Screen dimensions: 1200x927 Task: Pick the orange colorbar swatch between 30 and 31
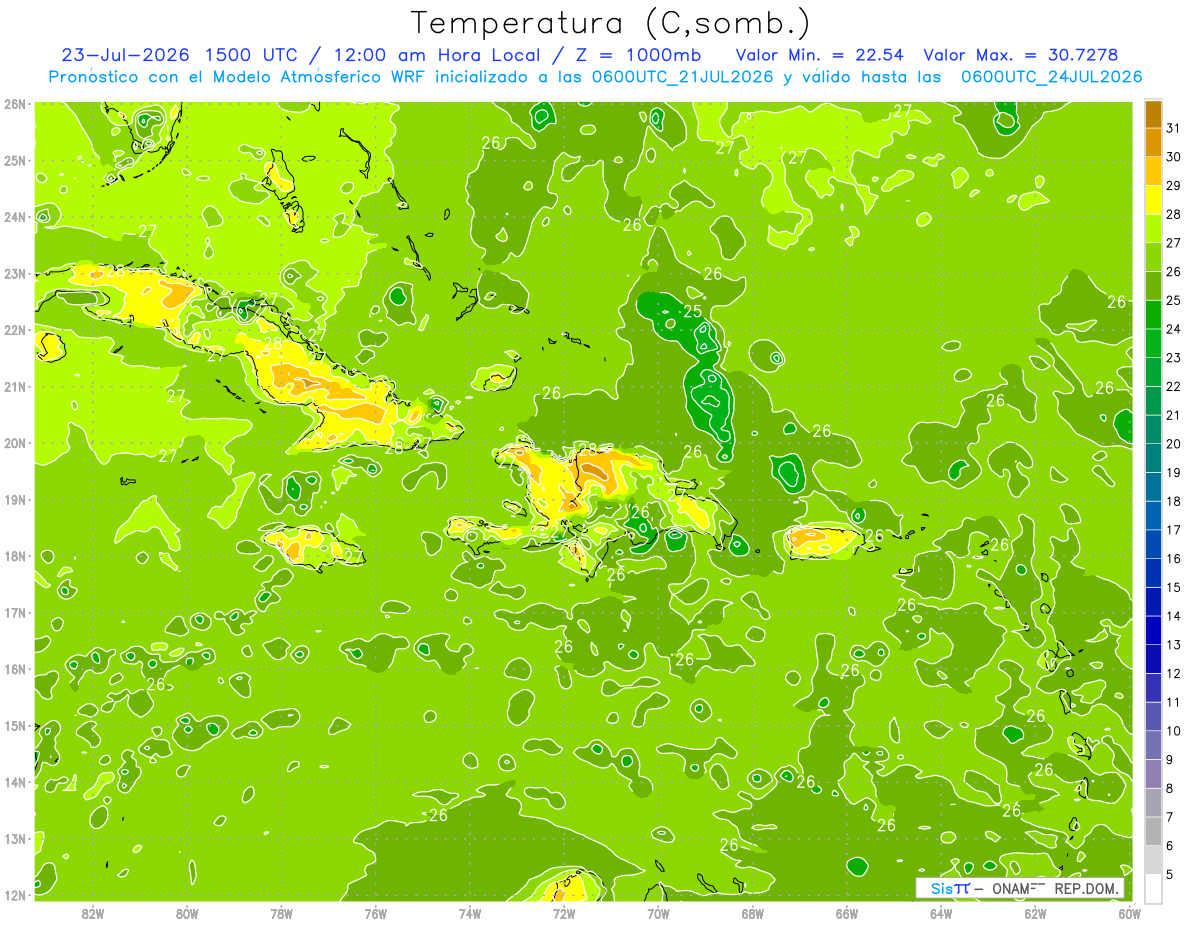[1153, 142]
